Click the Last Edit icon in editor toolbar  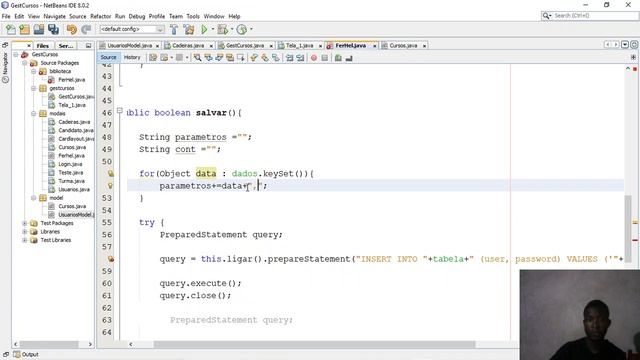click(153, 58)
